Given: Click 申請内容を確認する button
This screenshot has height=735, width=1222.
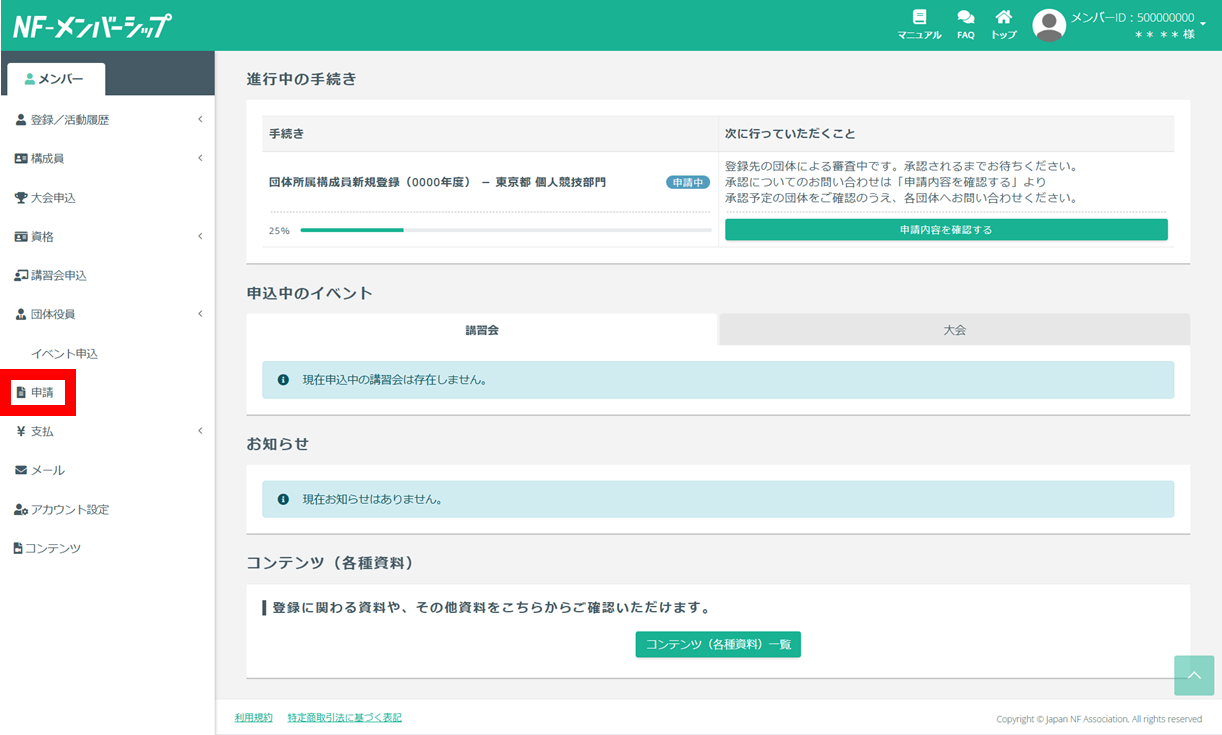Looking at the screenshot, I should click(945, 229).
